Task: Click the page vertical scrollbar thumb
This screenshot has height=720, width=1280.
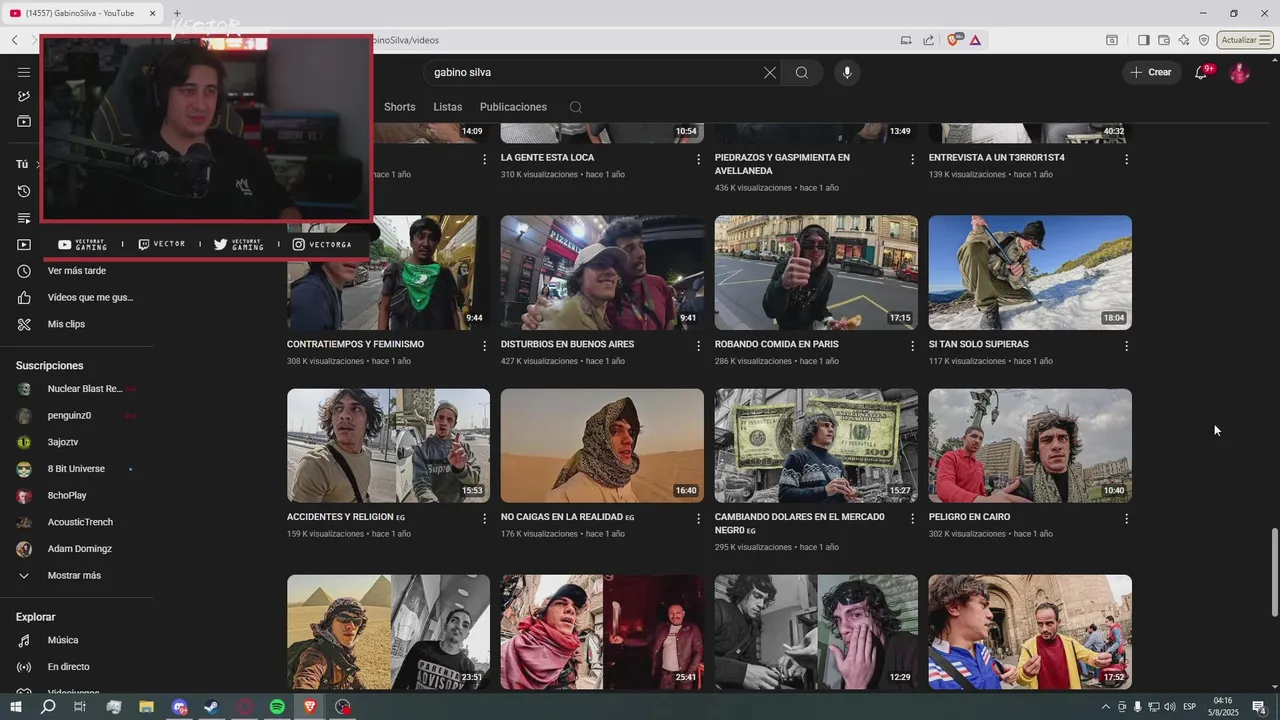Action: (1274, 571)
